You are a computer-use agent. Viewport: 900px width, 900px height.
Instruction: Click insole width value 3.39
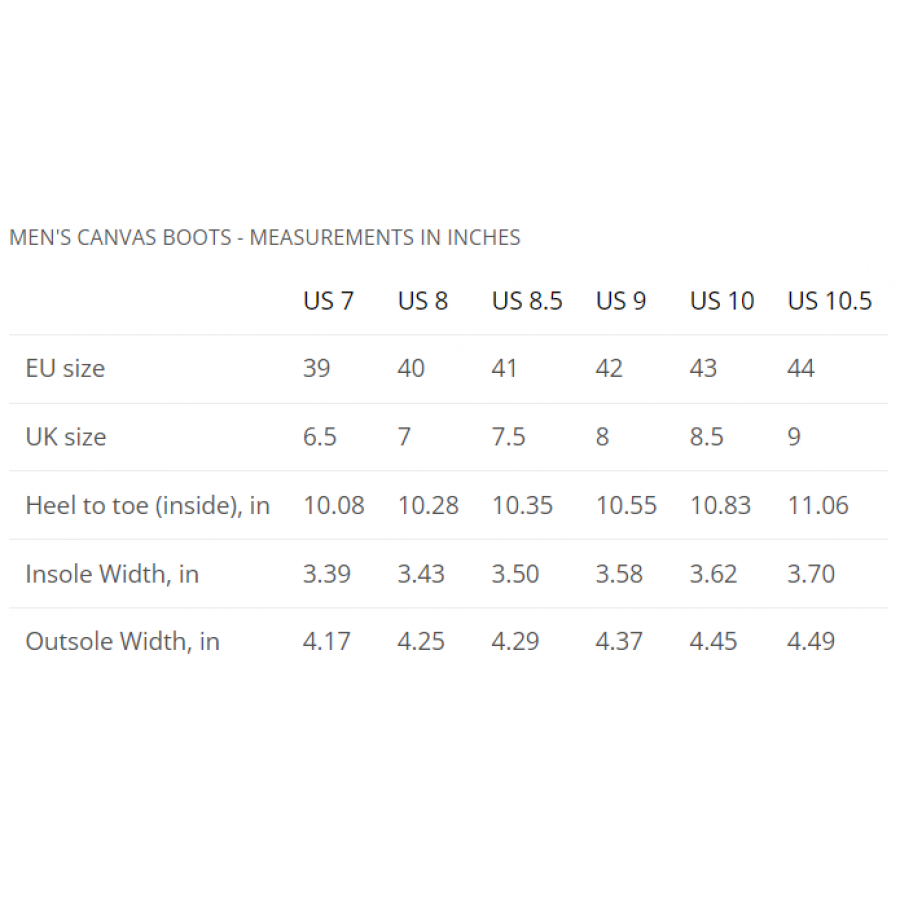pos(327,574)
